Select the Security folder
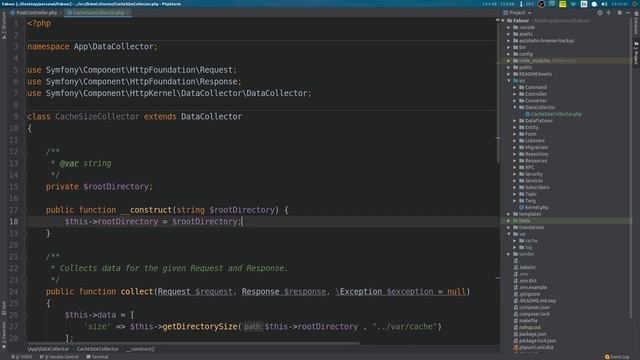This screenshot has height=360, width=640. (x=533, y=174)
